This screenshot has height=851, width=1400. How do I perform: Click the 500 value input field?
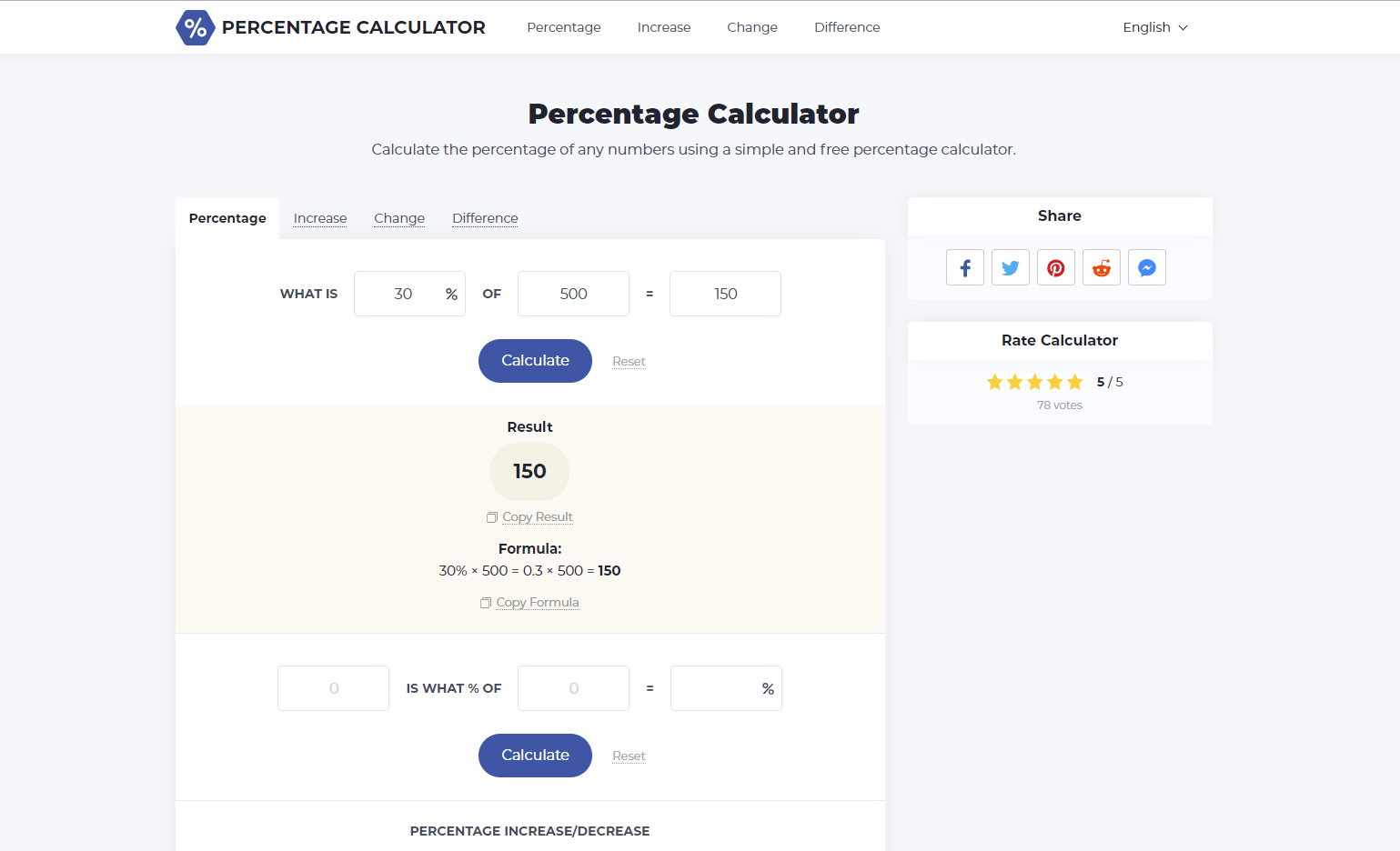(x=573, y=294)
